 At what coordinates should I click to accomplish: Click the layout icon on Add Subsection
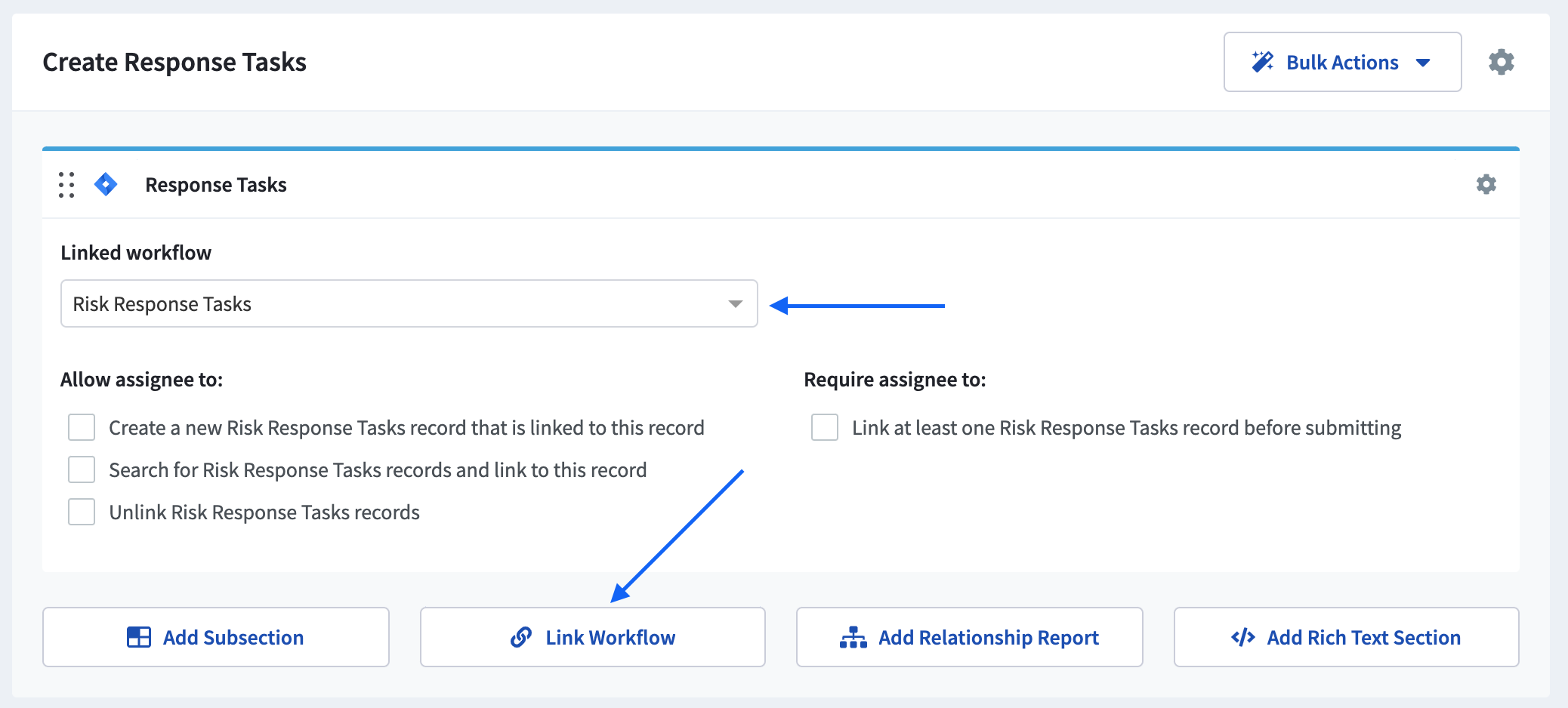tap(139, 637)
